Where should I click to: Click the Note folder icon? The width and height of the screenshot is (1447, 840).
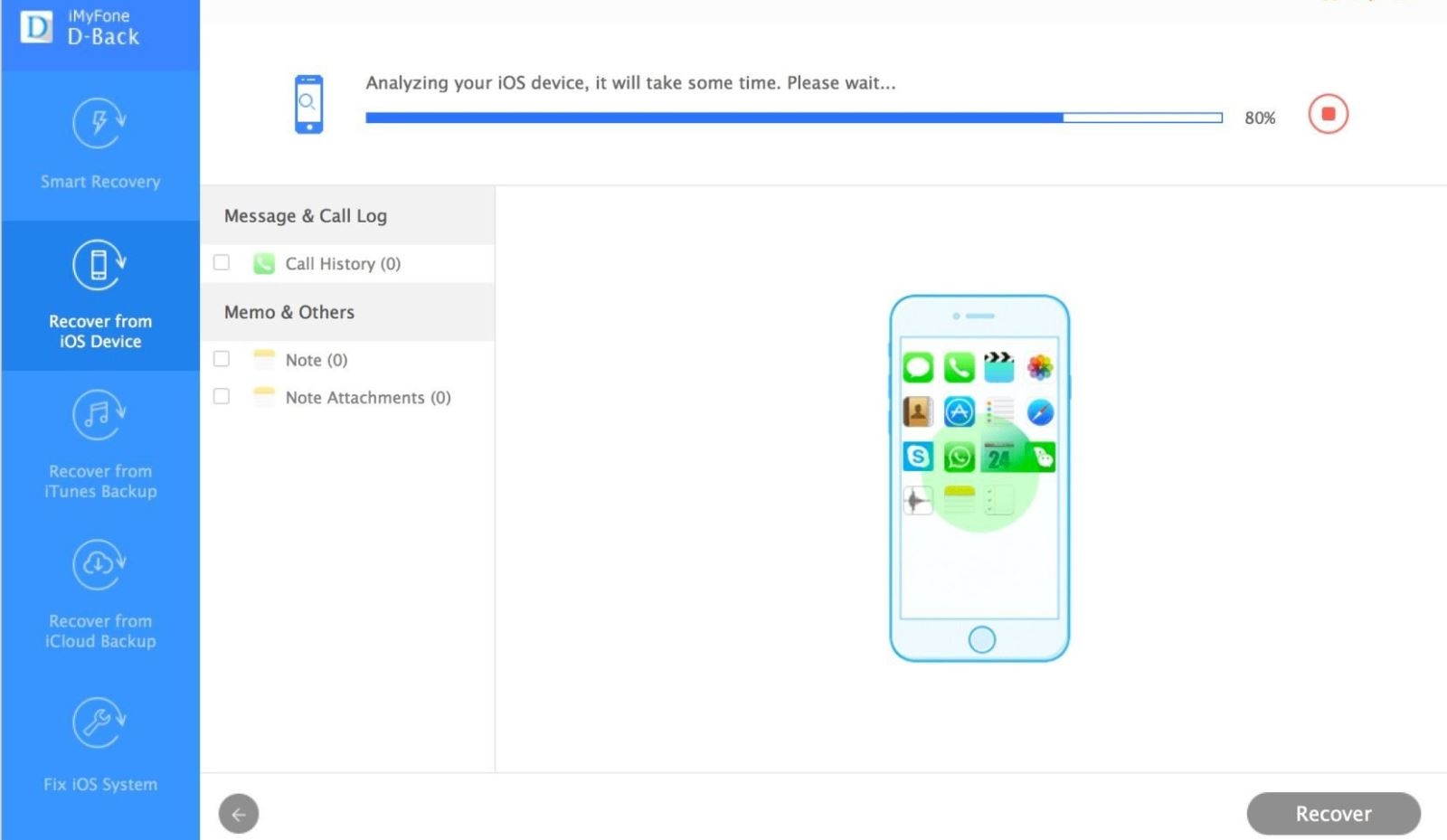(x=263, y=359)
